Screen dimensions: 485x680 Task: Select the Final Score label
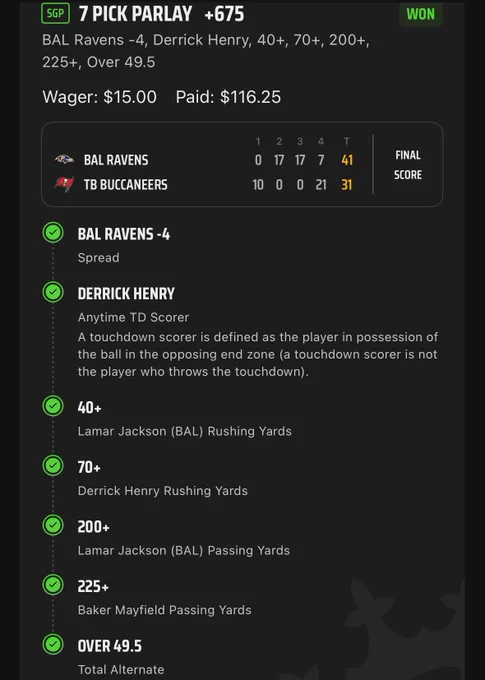pos(408,165)
